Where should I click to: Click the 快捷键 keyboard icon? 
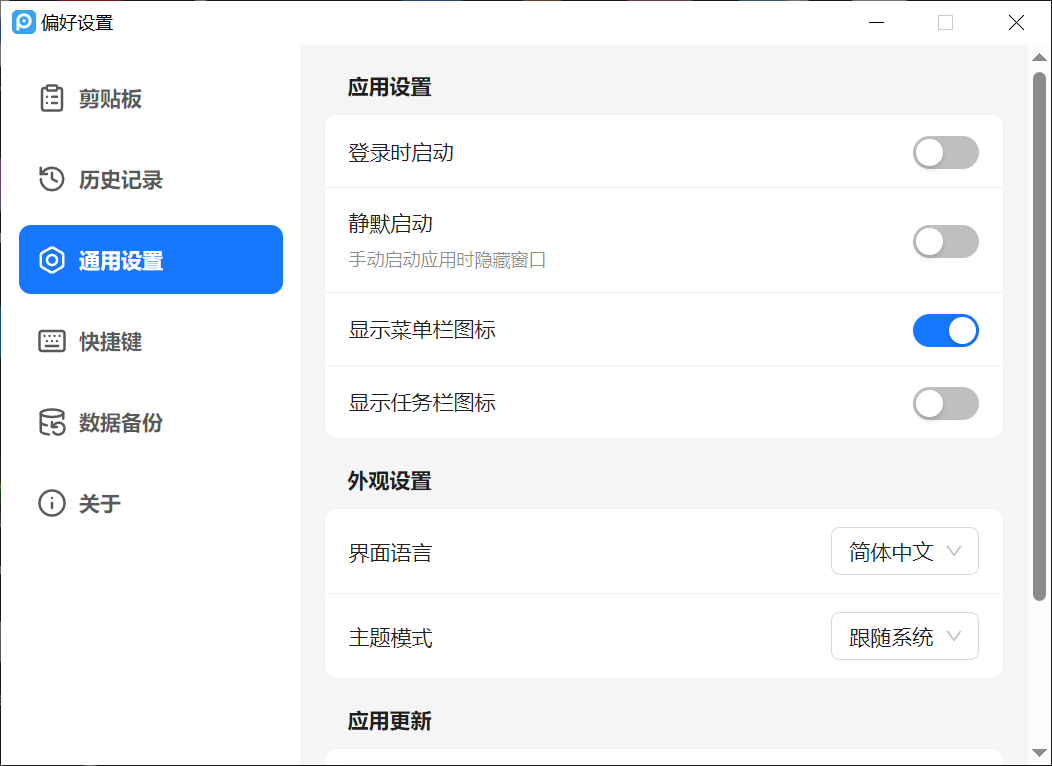[52, 341]
